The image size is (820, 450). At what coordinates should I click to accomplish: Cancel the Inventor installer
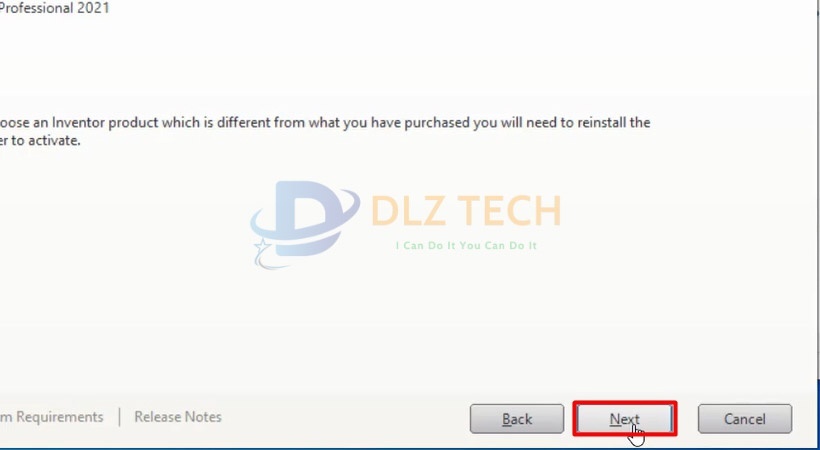[x=745, y=419]
